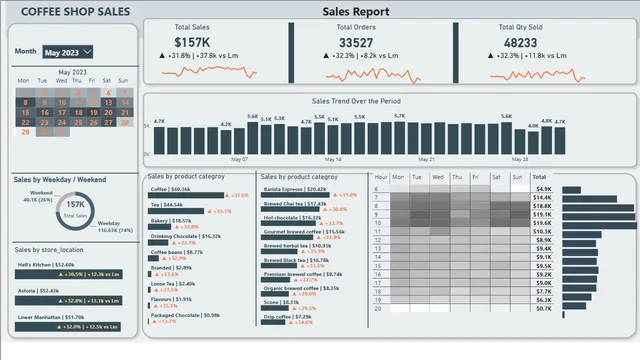Screen dimensions: 640x360
Task: Click the Mon column header in heatmap
Action: [398, 177]
